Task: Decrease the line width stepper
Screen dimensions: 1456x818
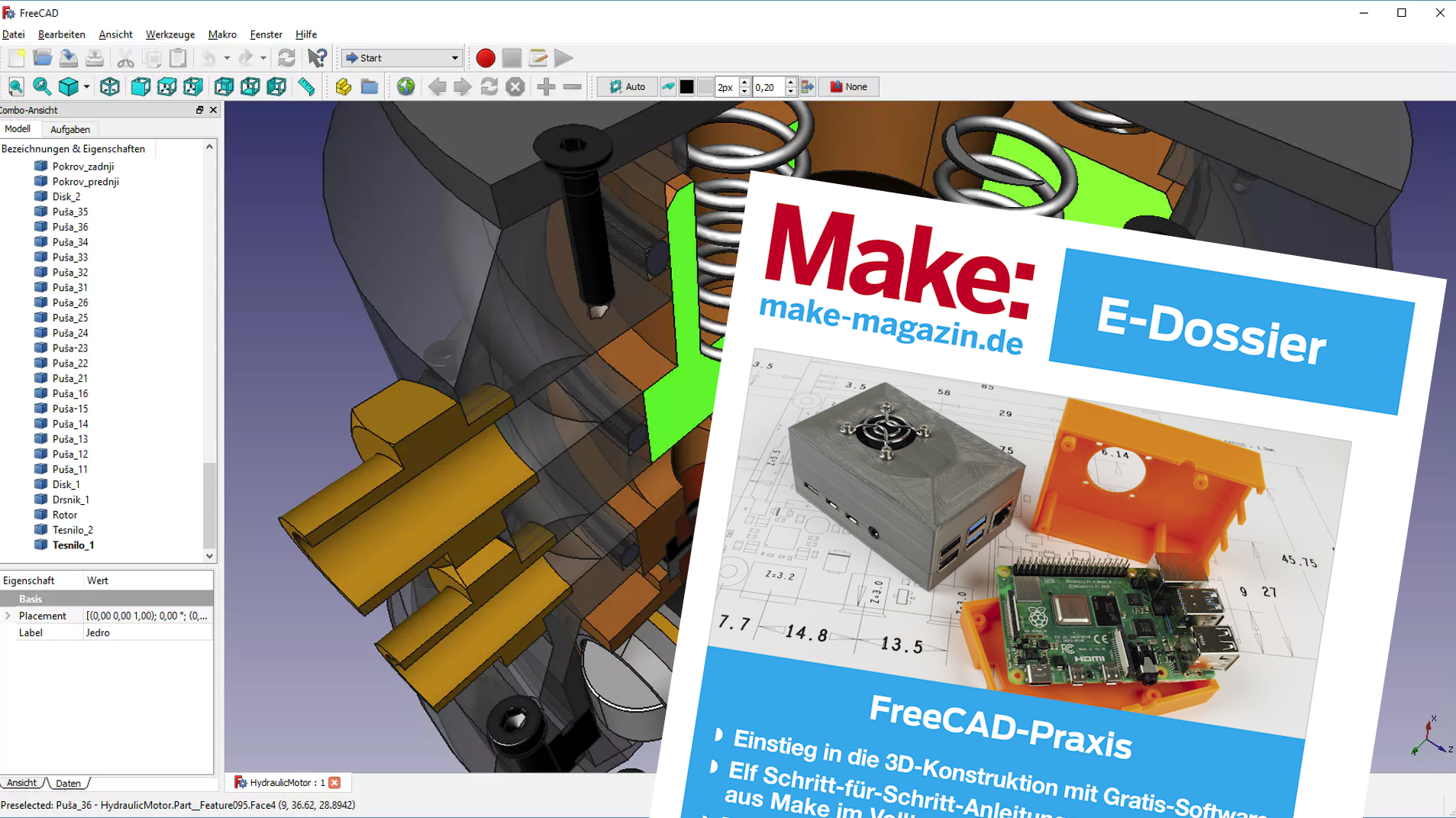Action: coord(744,92)
